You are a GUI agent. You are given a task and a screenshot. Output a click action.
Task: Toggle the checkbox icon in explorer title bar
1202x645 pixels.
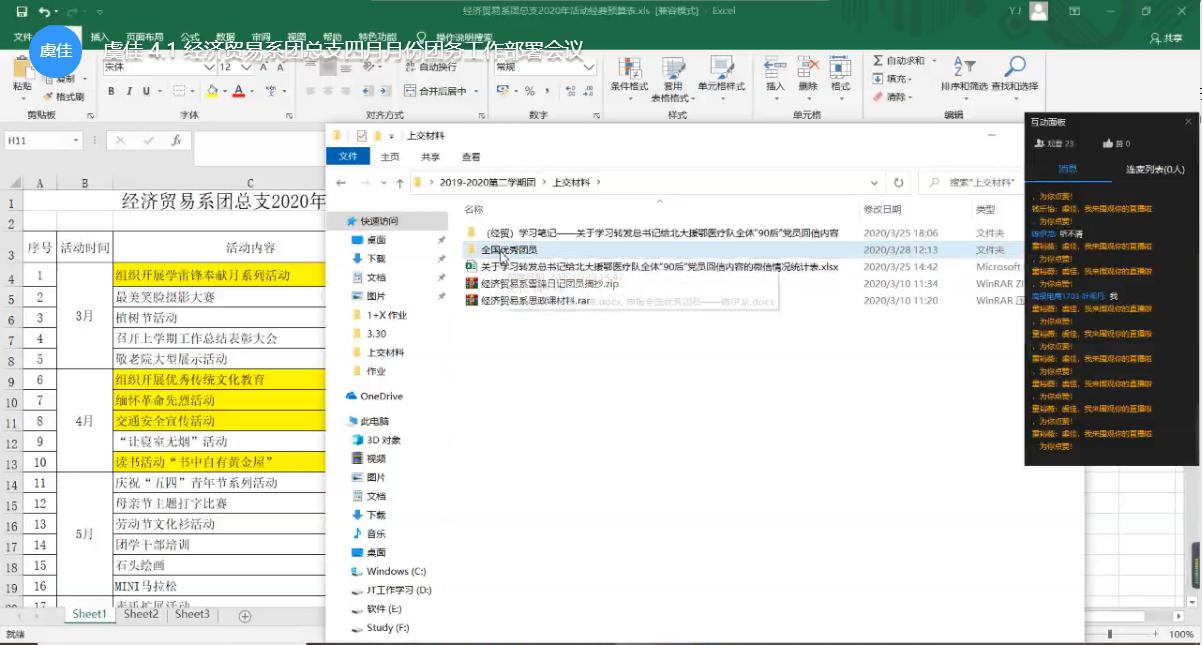(361, 135)
